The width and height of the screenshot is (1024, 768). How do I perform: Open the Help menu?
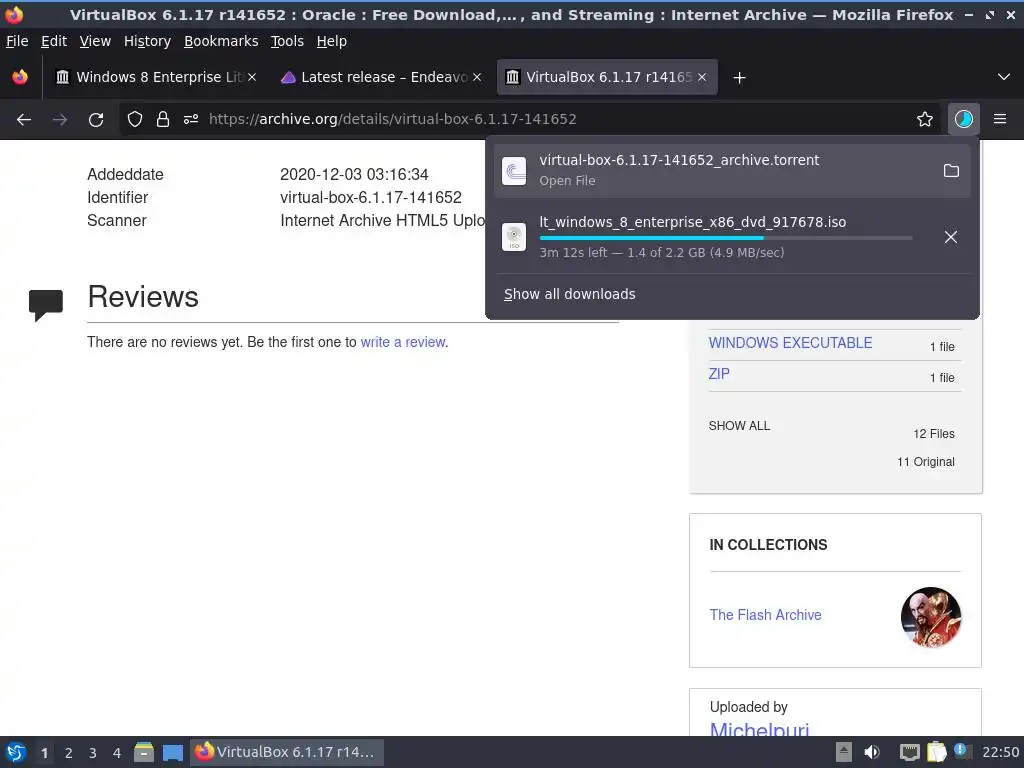tap(332, 41)
